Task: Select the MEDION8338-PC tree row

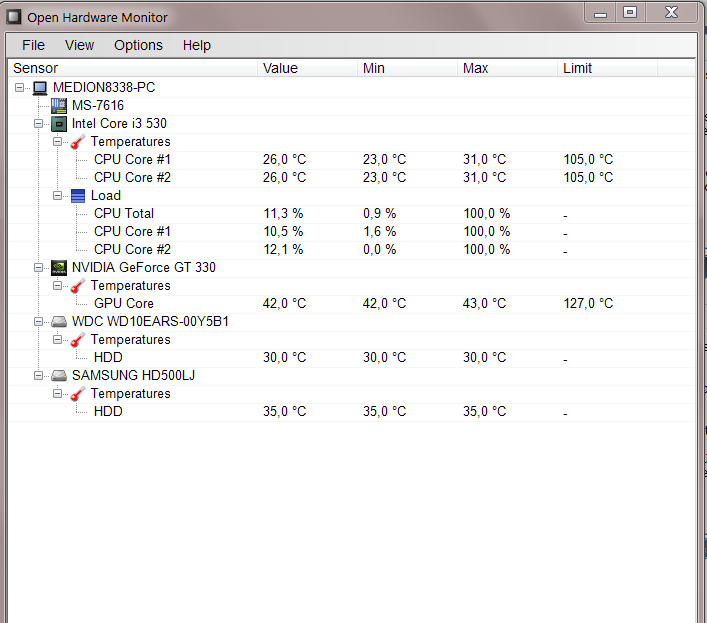Action: 352,87
